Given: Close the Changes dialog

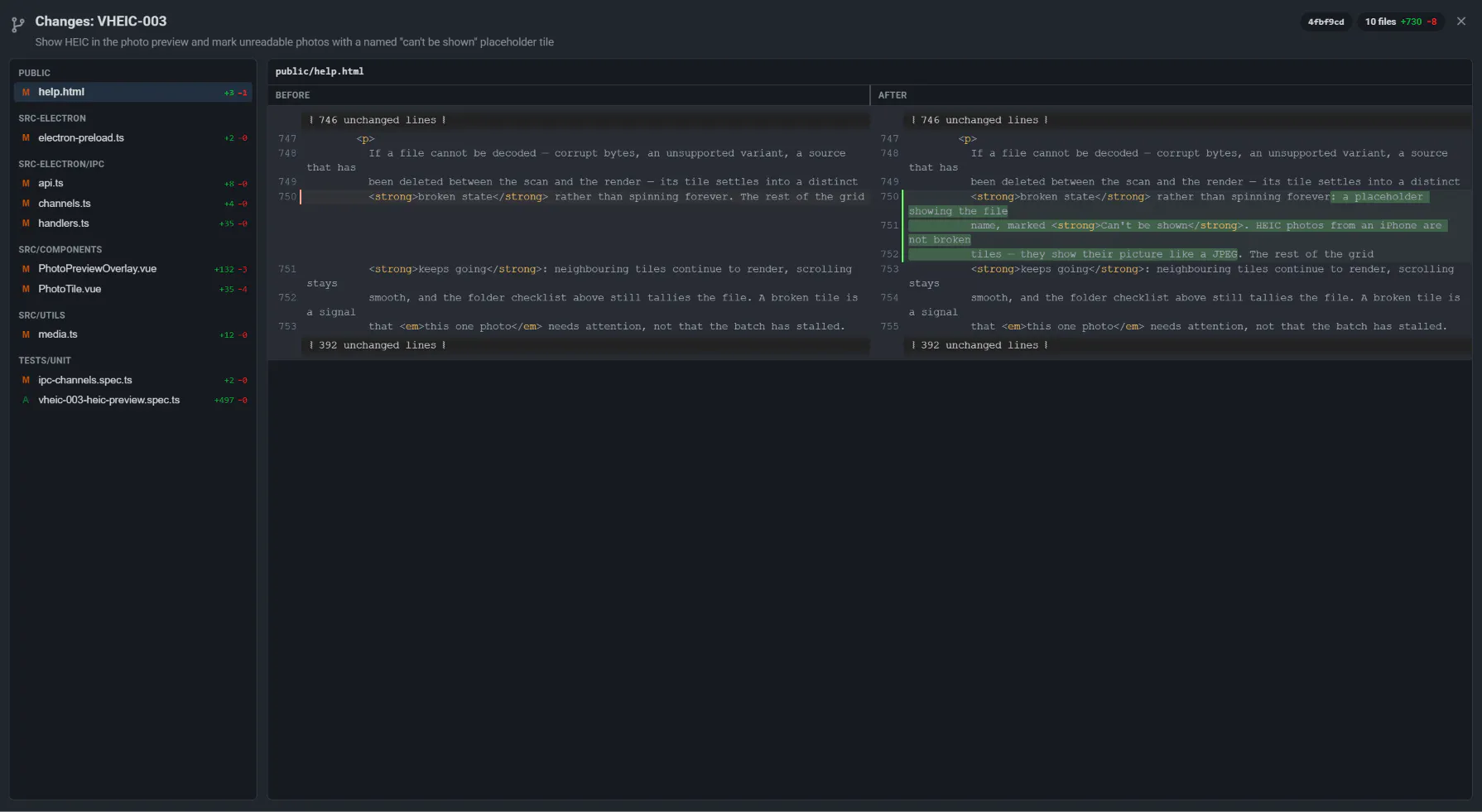Looking at the screenshot, I should coord(1461,22).
